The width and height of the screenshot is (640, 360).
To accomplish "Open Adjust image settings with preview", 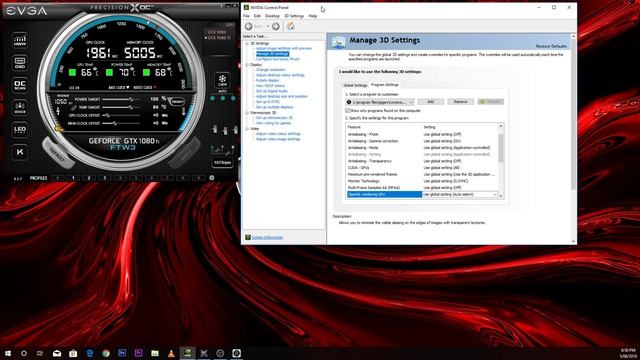I will pyautogui.click(x=284, y=49).
